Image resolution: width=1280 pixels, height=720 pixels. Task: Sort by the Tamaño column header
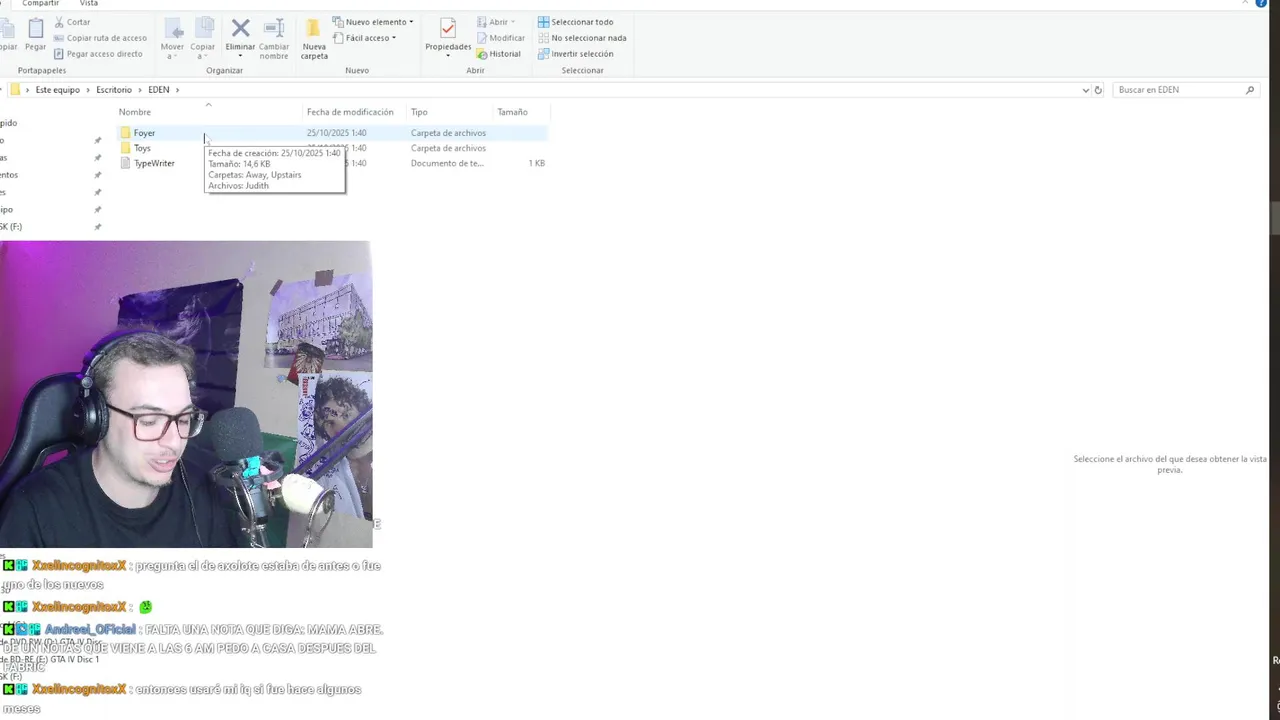pos(512,112)
